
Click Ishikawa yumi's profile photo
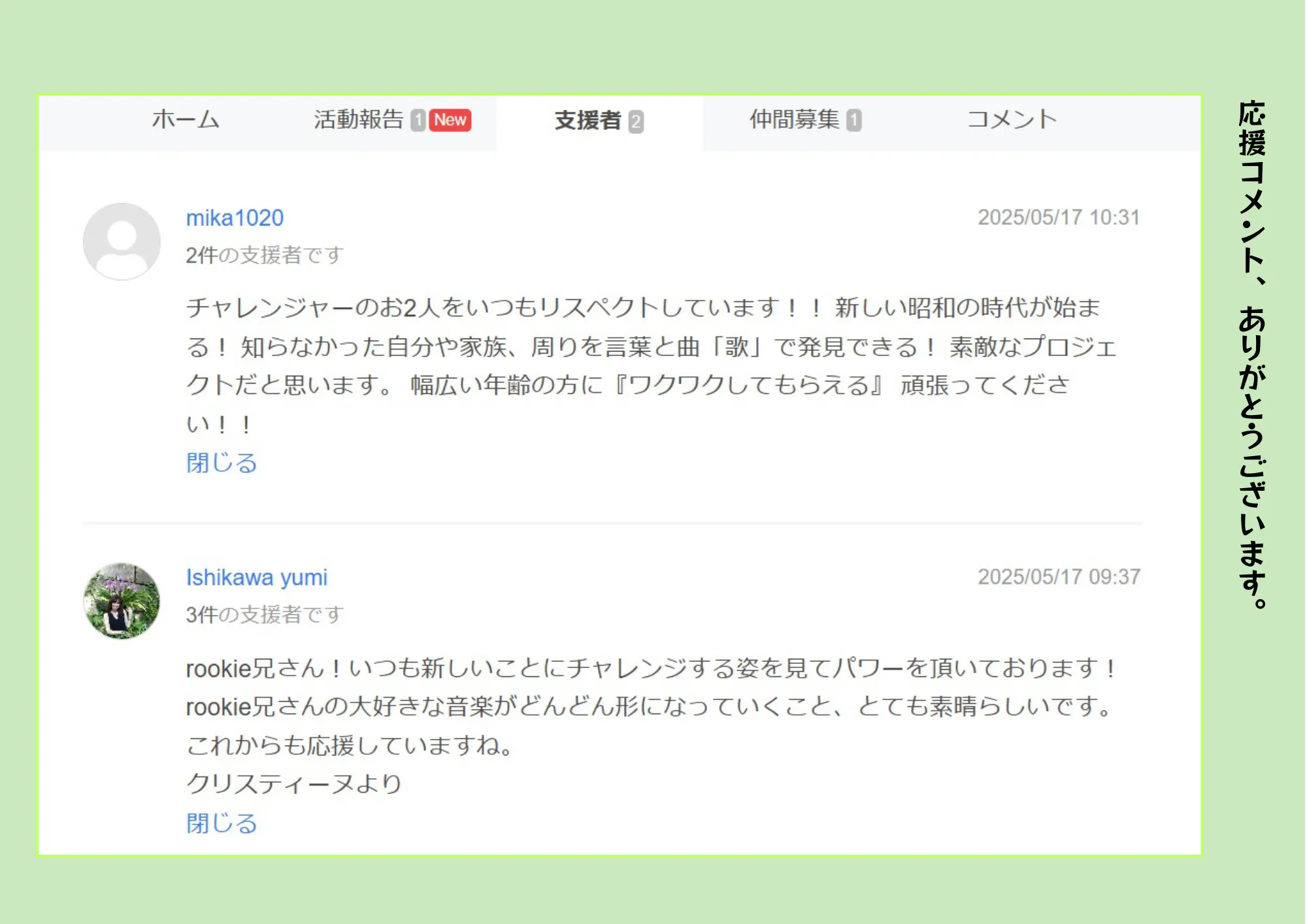point(122,601)
